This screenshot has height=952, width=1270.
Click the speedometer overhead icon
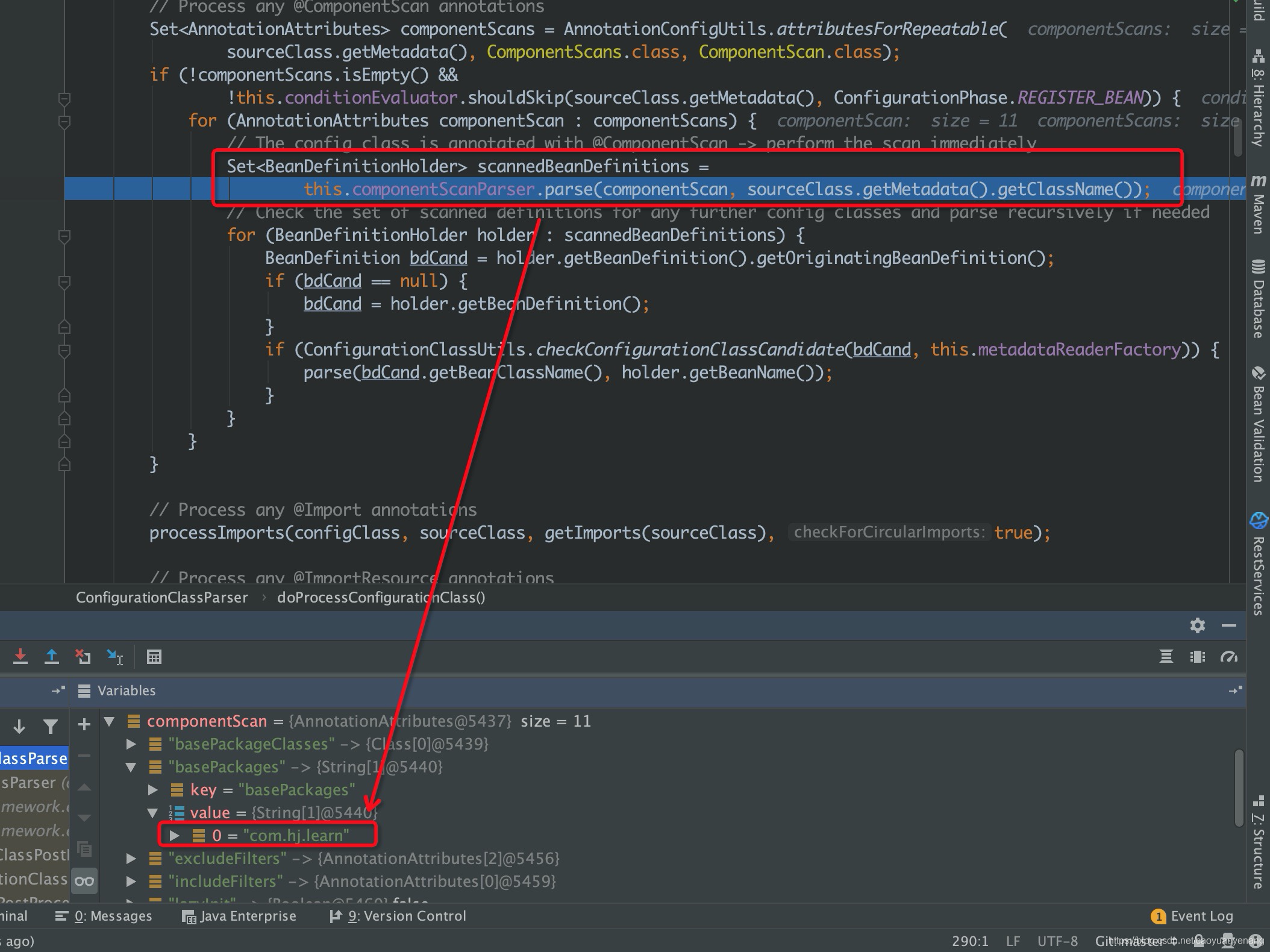tap(1229, 657)
